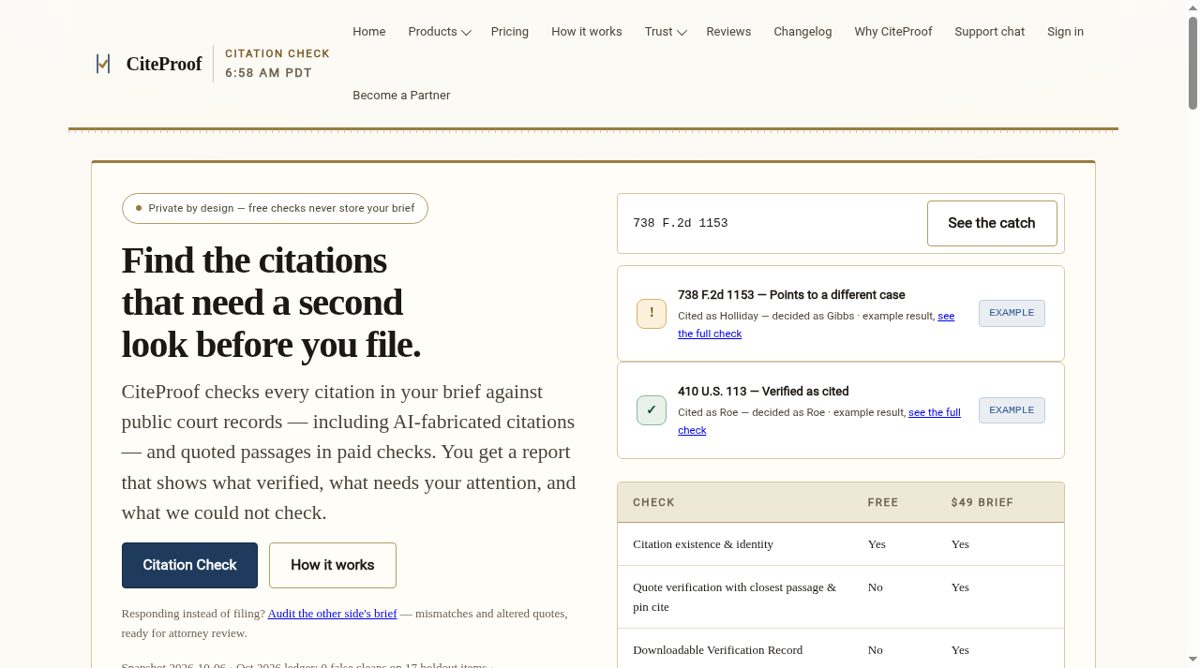1200x668 pixels.
Task: Open the Changelog page
Action: coord(803,32)
